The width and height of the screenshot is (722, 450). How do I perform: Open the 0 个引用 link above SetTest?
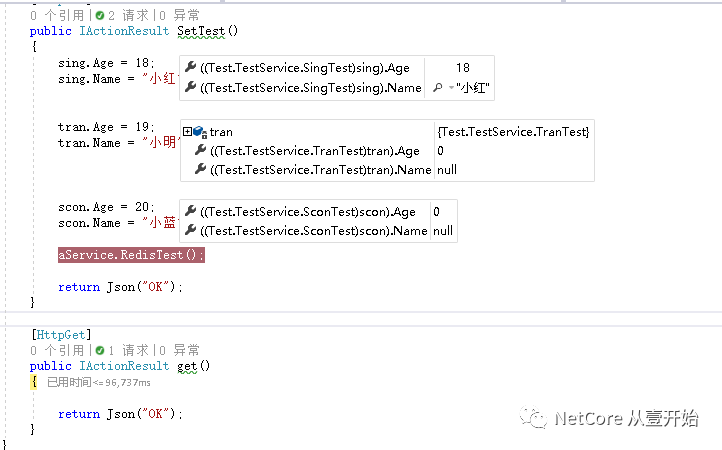click(57, 15)
